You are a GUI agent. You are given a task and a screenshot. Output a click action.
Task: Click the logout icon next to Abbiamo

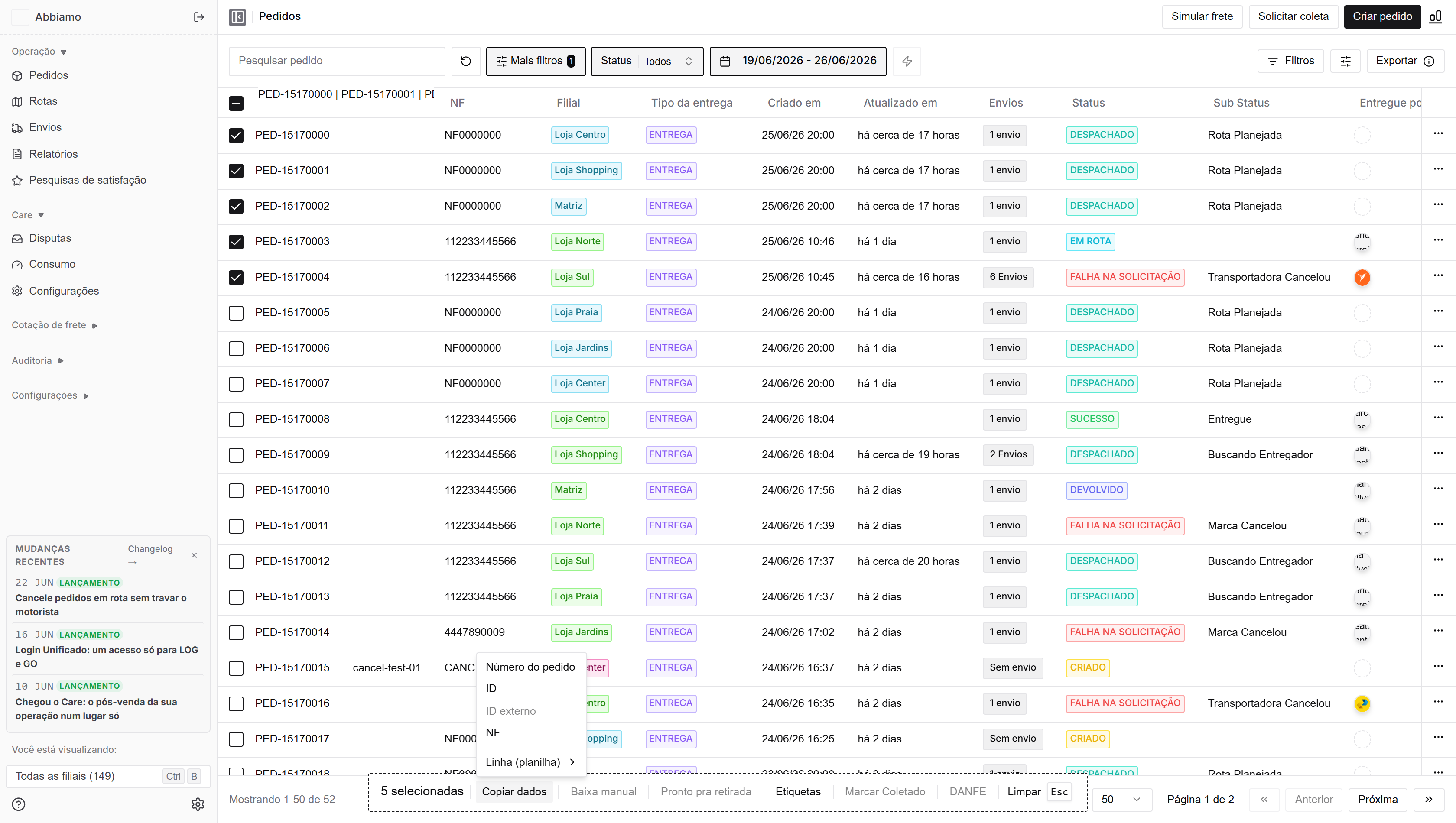pos(199,17)
